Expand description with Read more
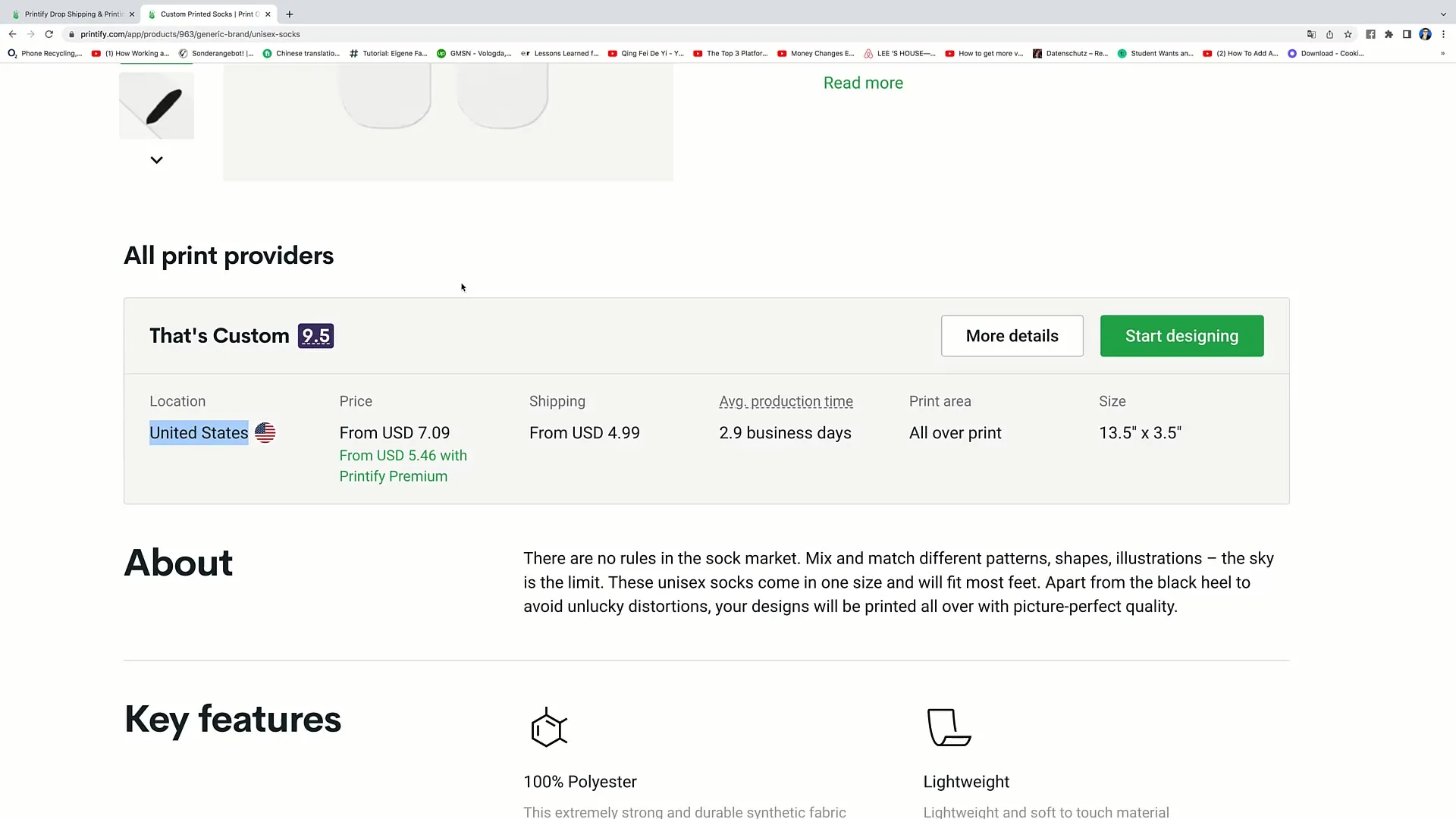 click(x=863, y=83)
